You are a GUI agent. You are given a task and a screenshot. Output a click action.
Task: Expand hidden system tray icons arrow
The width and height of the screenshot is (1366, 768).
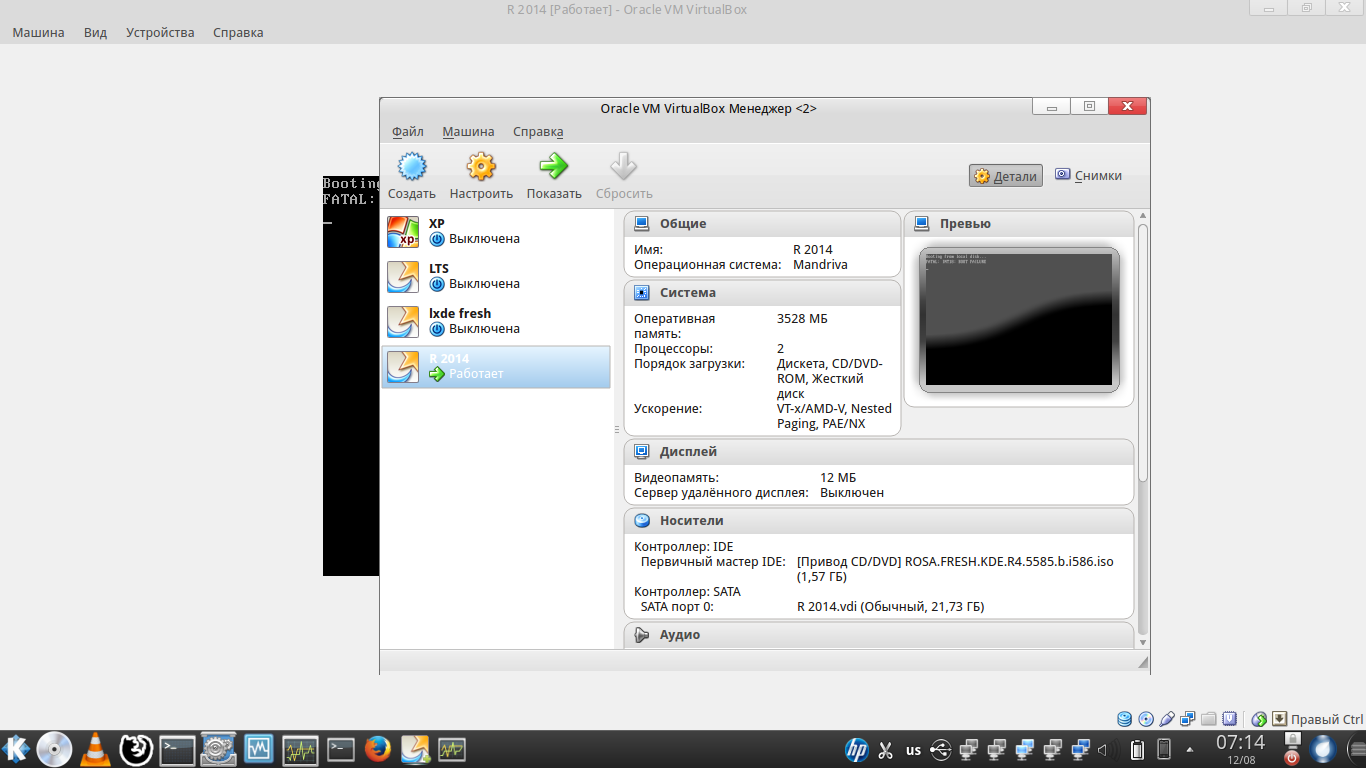[1190, 749]
